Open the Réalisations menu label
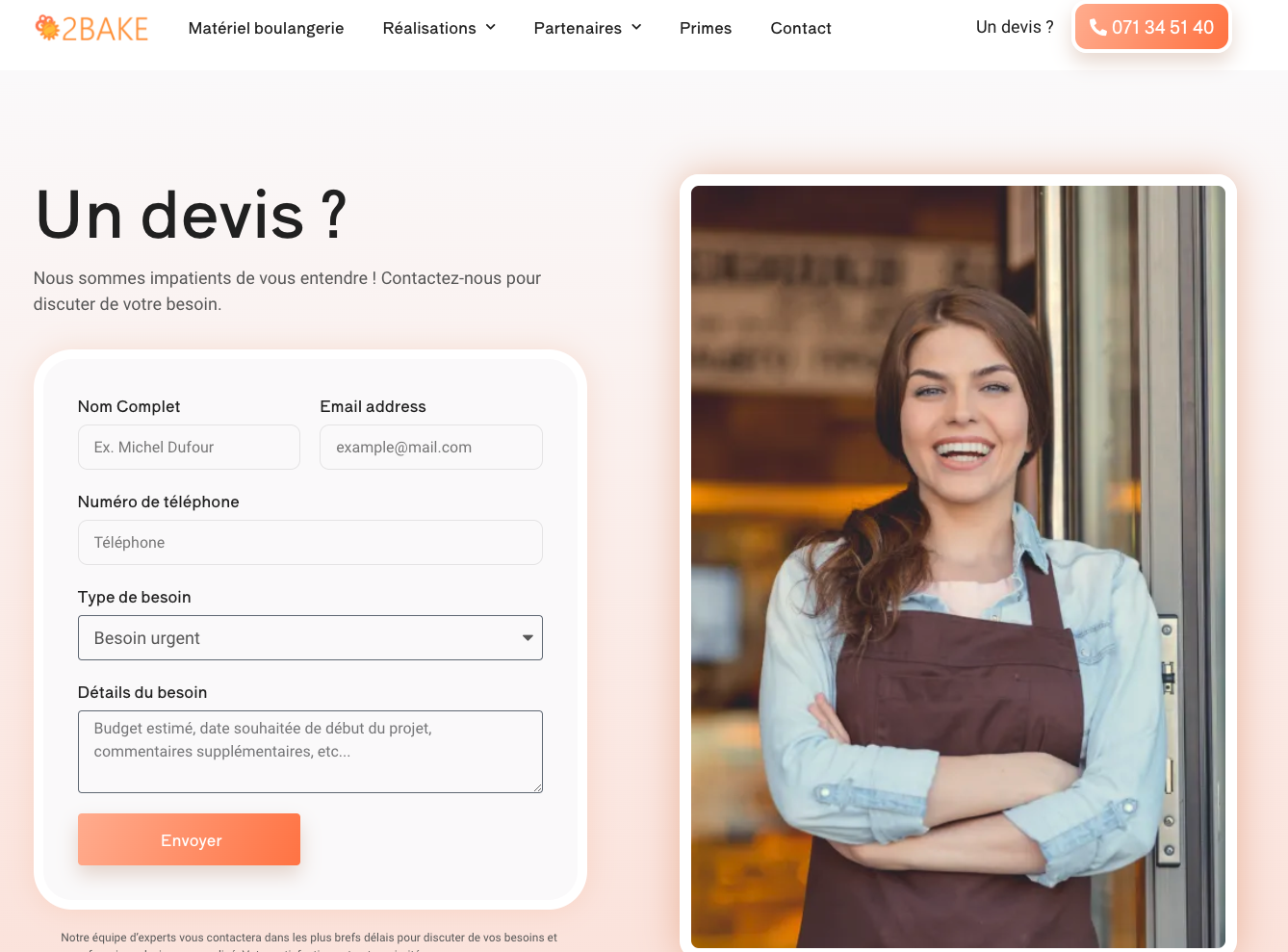1288x952 pixels. pos(429,28)
